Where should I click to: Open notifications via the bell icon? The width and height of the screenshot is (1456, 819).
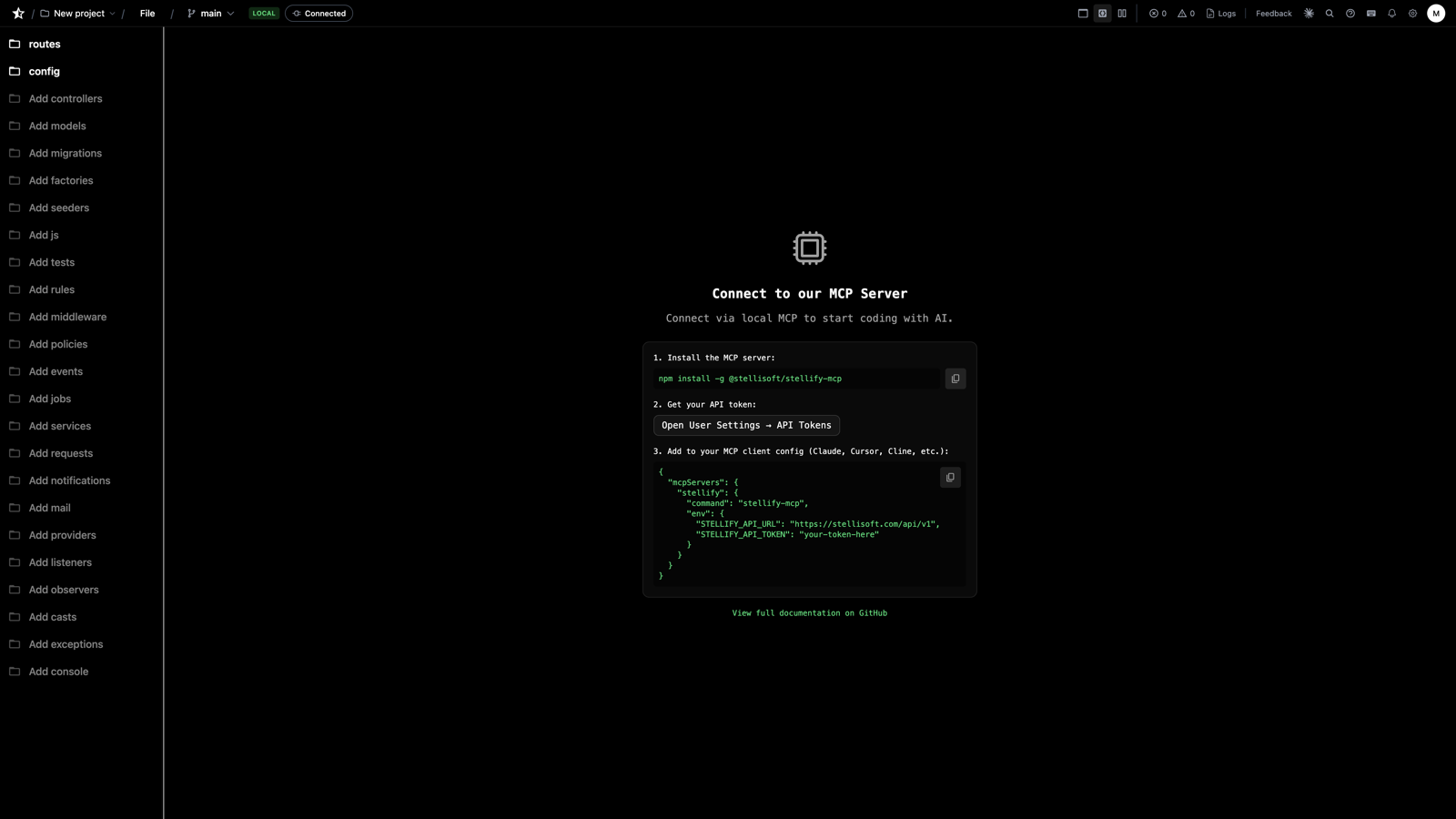tap(1391, 14)
